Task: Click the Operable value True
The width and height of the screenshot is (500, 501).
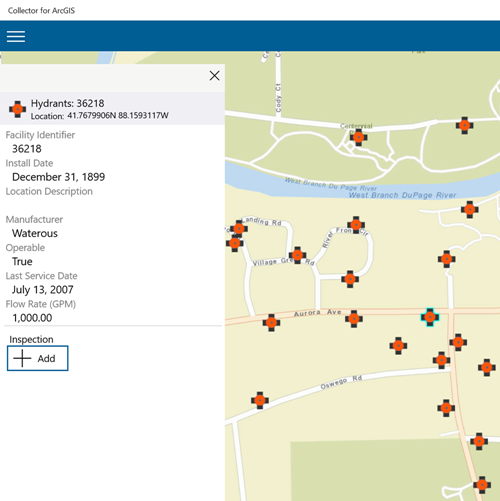Action: (x=22, y=261)
